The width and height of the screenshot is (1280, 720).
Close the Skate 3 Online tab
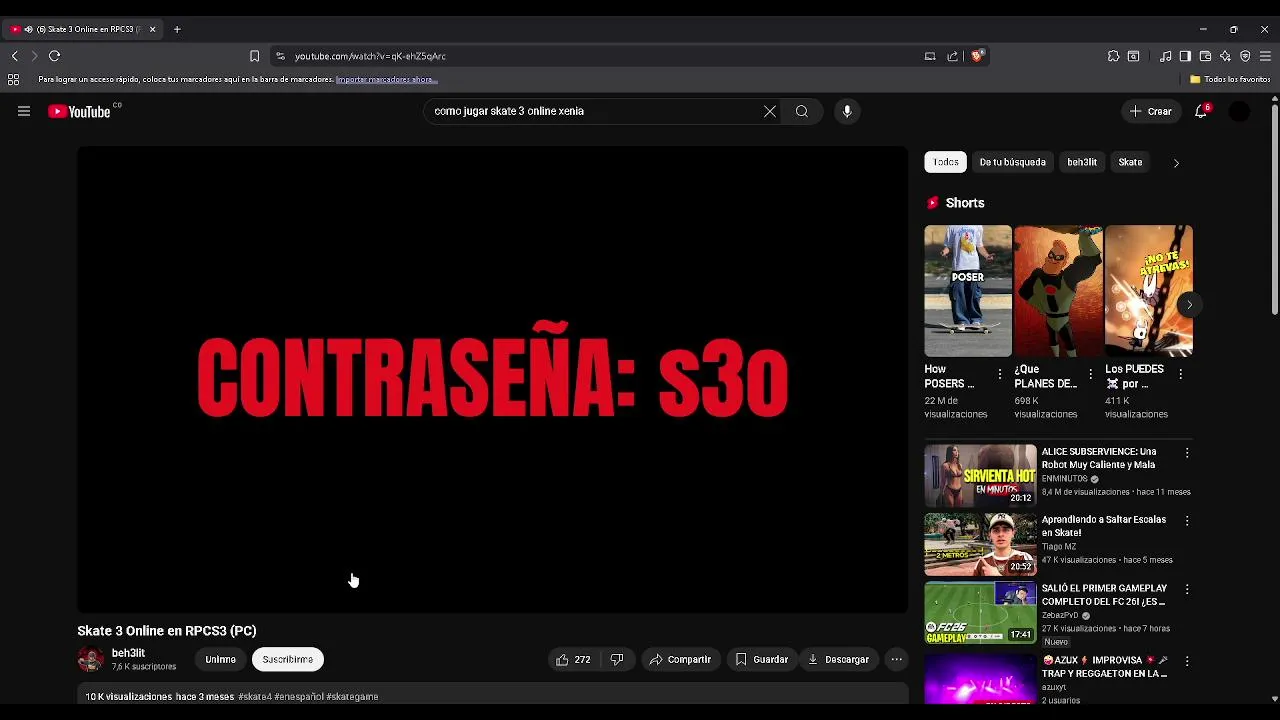(152, 29)
